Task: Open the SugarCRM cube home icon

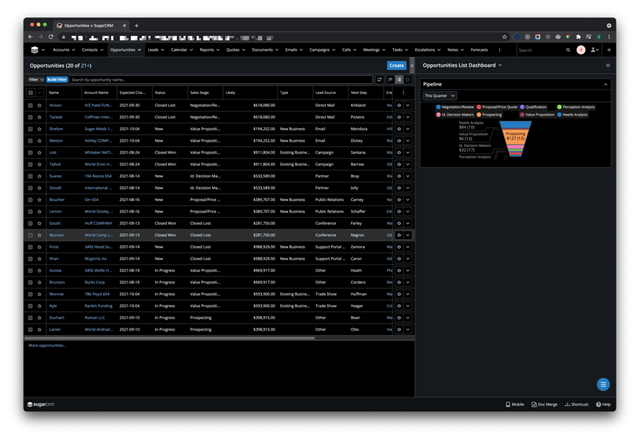Action: tap(35, 49)
